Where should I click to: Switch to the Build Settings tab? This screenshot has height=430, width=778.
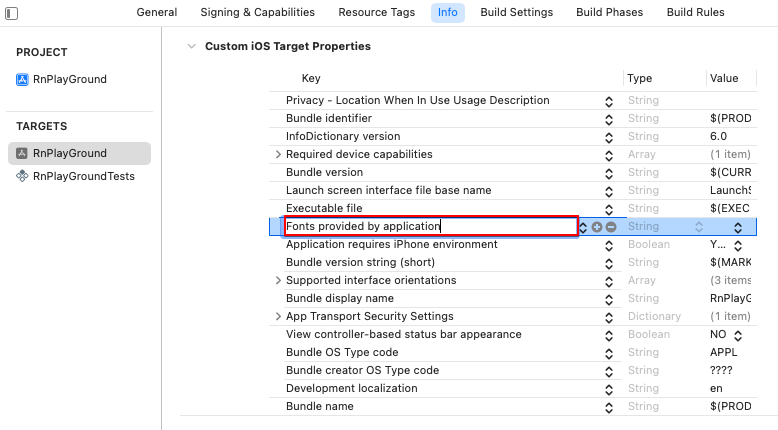pyautogui.click(x=517, y=12)
